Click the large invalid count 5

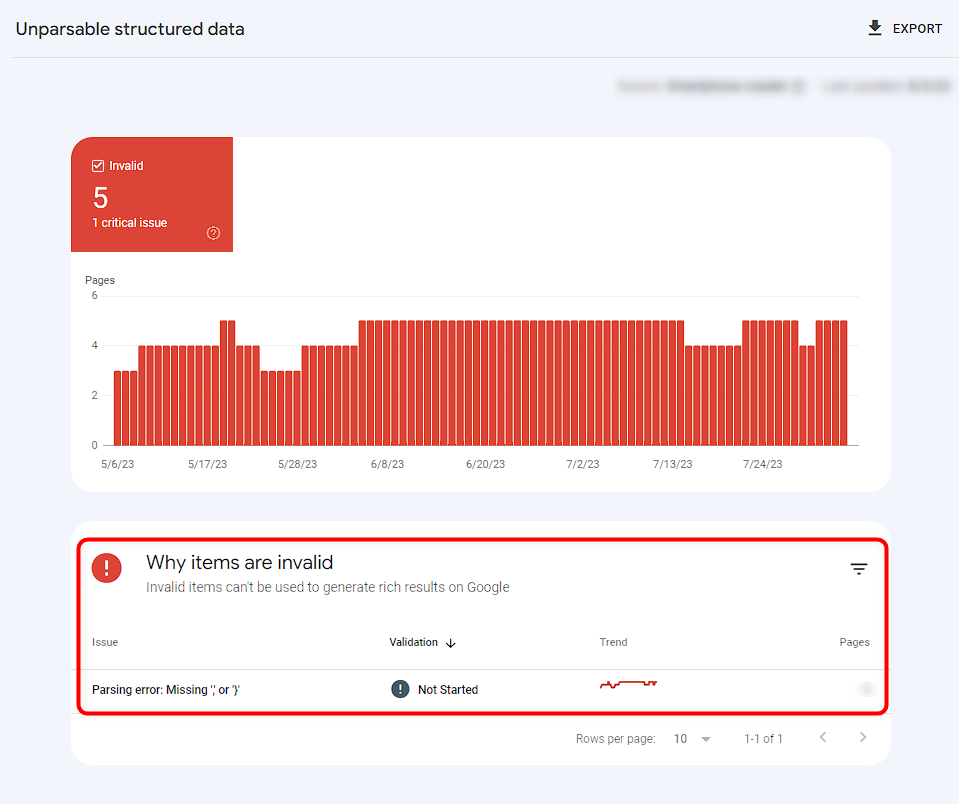100,197
